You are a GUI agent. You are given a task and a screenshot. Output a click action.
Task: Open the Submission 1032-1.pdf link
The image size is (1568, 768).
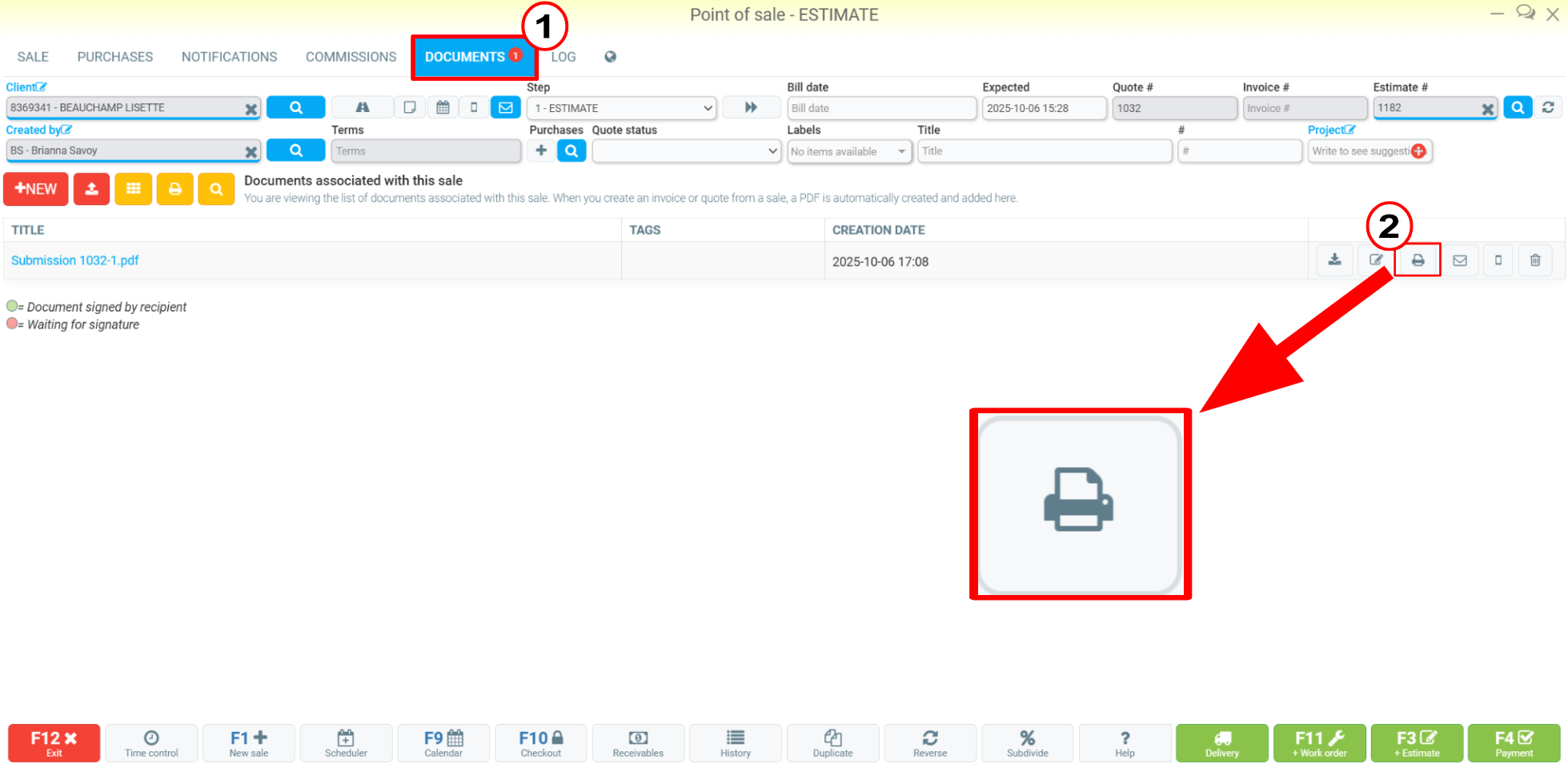click(75, 260)
